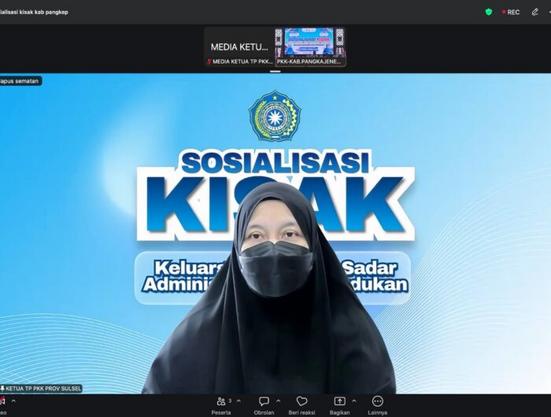Select the MEDIA KETUA TP PKK participant tile

click(x=239, y=47)
